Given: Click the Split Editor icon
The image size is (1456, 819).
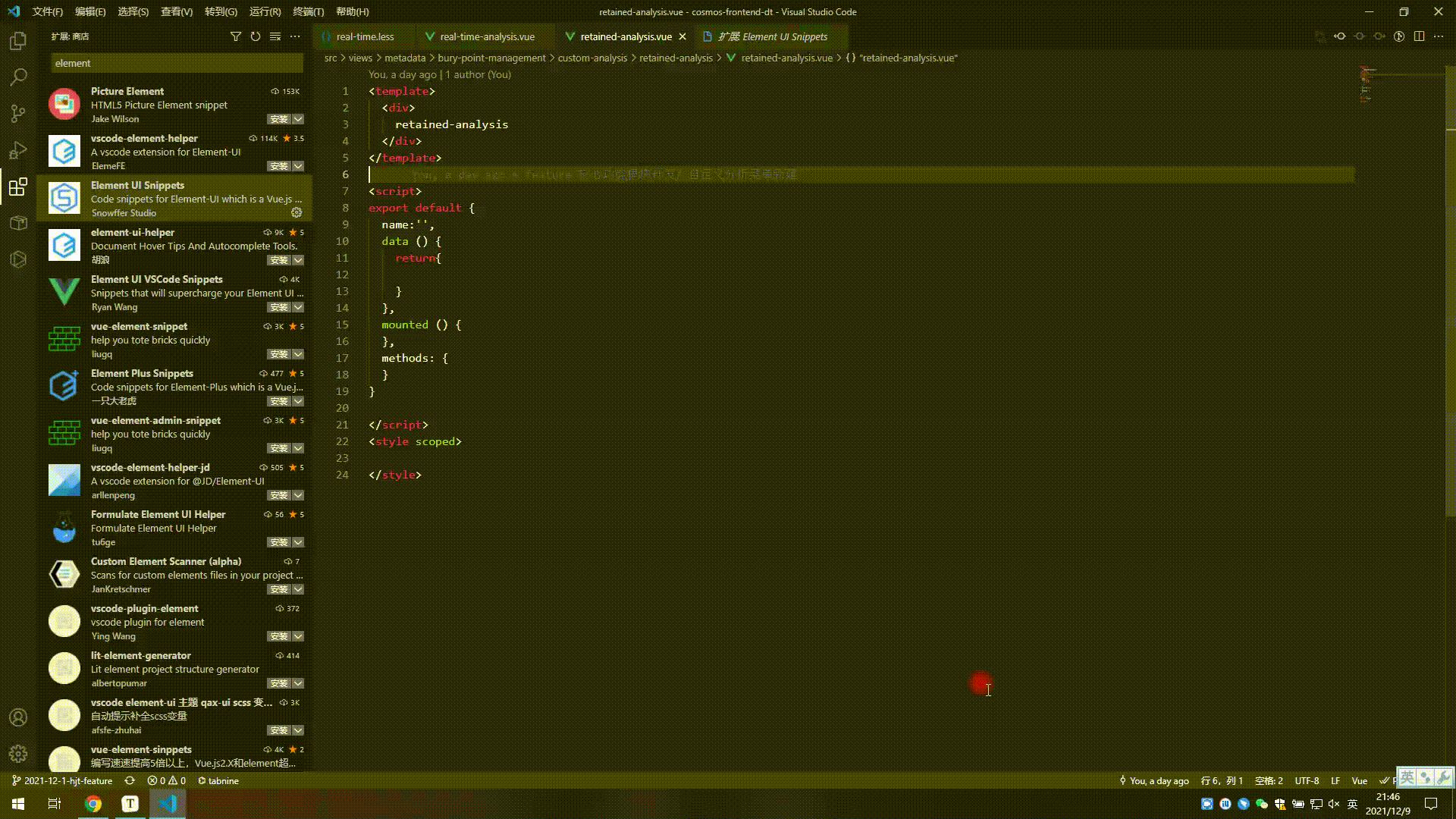Looking at the screenshot, I should (x=1419, y=36).
